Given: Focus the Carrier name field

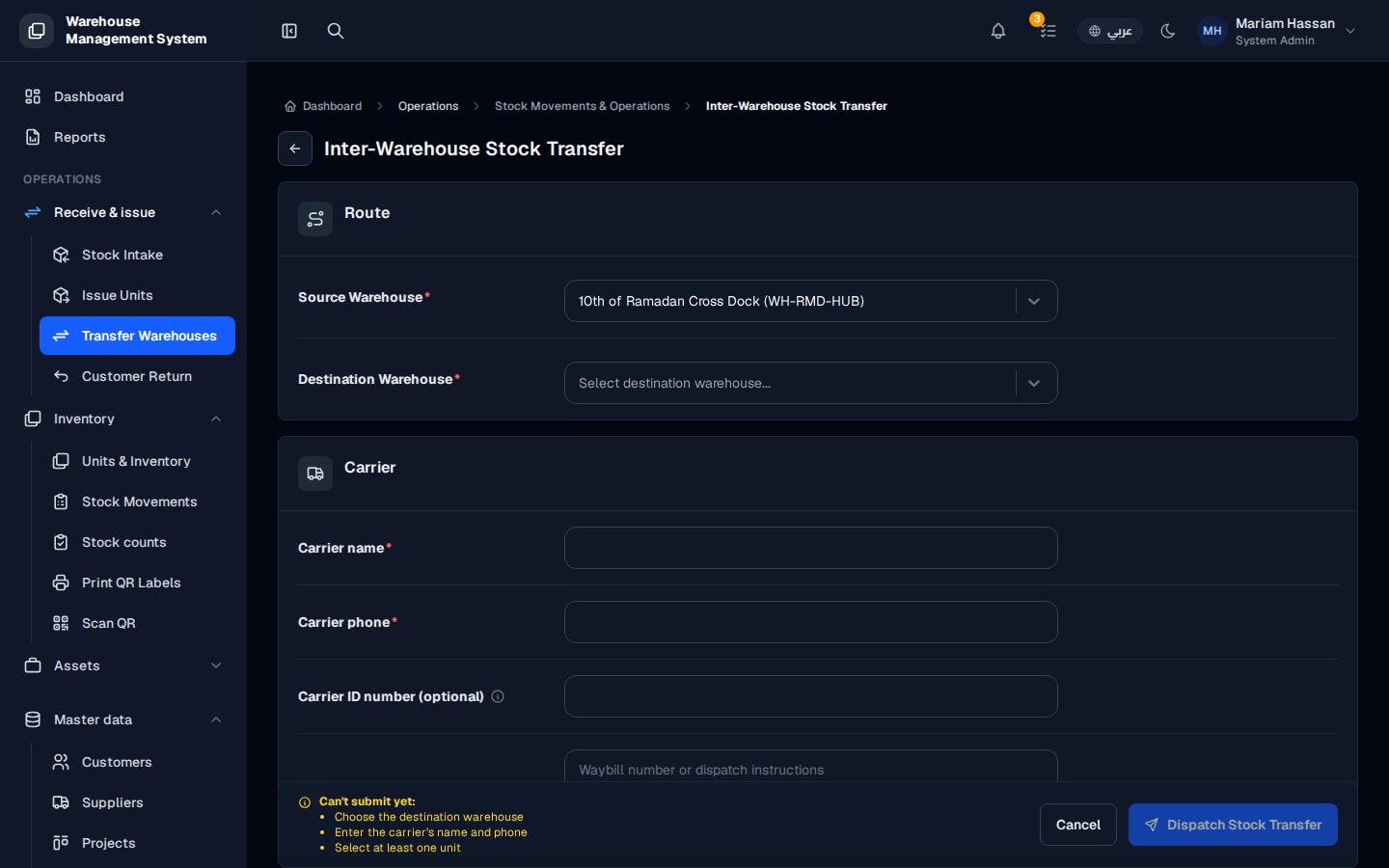Looking at the screenshot, I should [810, 548].
